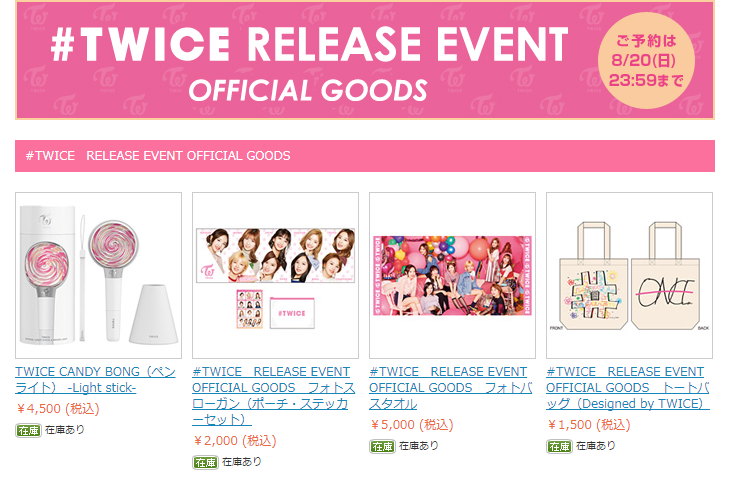Screen dimensions: 730x480
Task: Click the 在庫 stock badge under photo slogan
Action: (x=205, y=463)
